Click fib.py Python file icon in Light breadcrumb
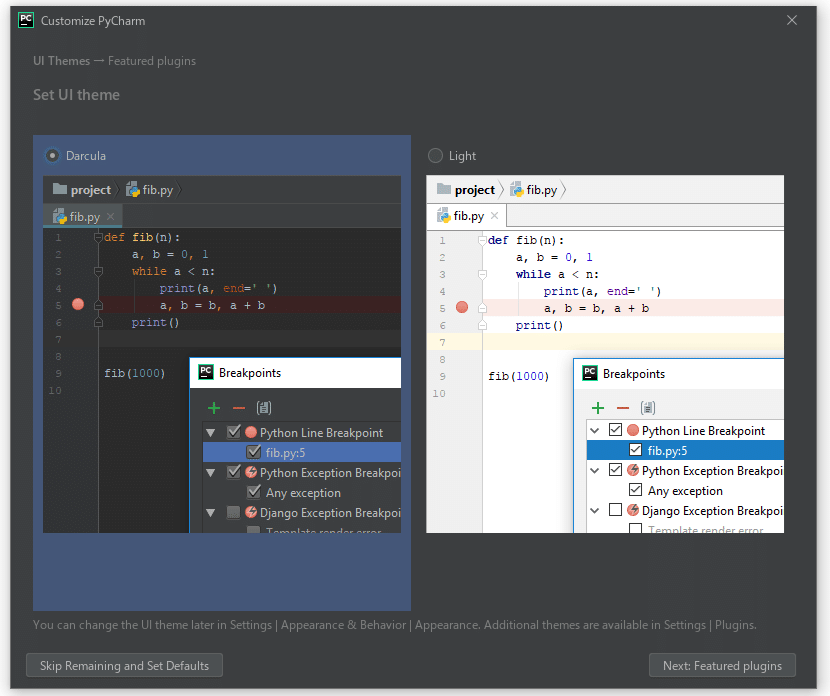 (517, 189)
